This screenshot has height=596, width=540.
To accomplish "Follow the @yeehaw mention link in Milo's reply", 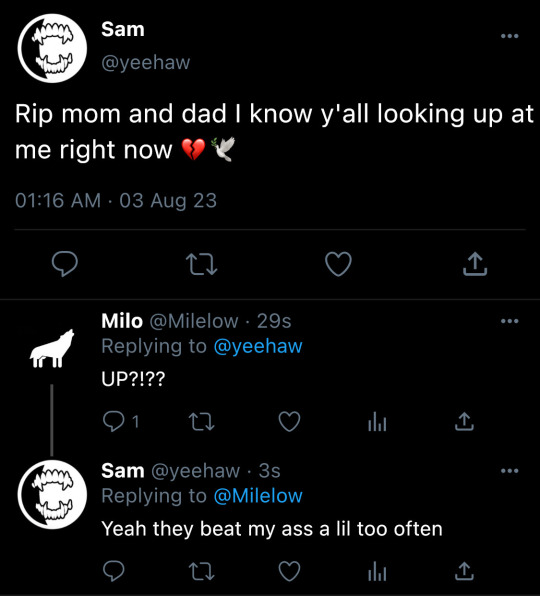I will [x=258, y=346].
